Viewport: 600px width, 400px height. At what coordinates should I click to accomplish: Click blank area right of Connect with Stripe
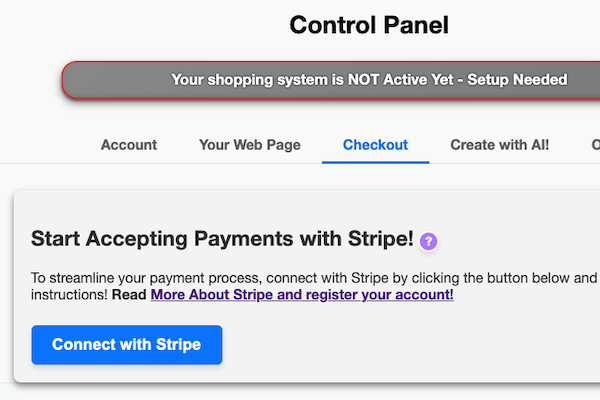click(x=400, y=345)
